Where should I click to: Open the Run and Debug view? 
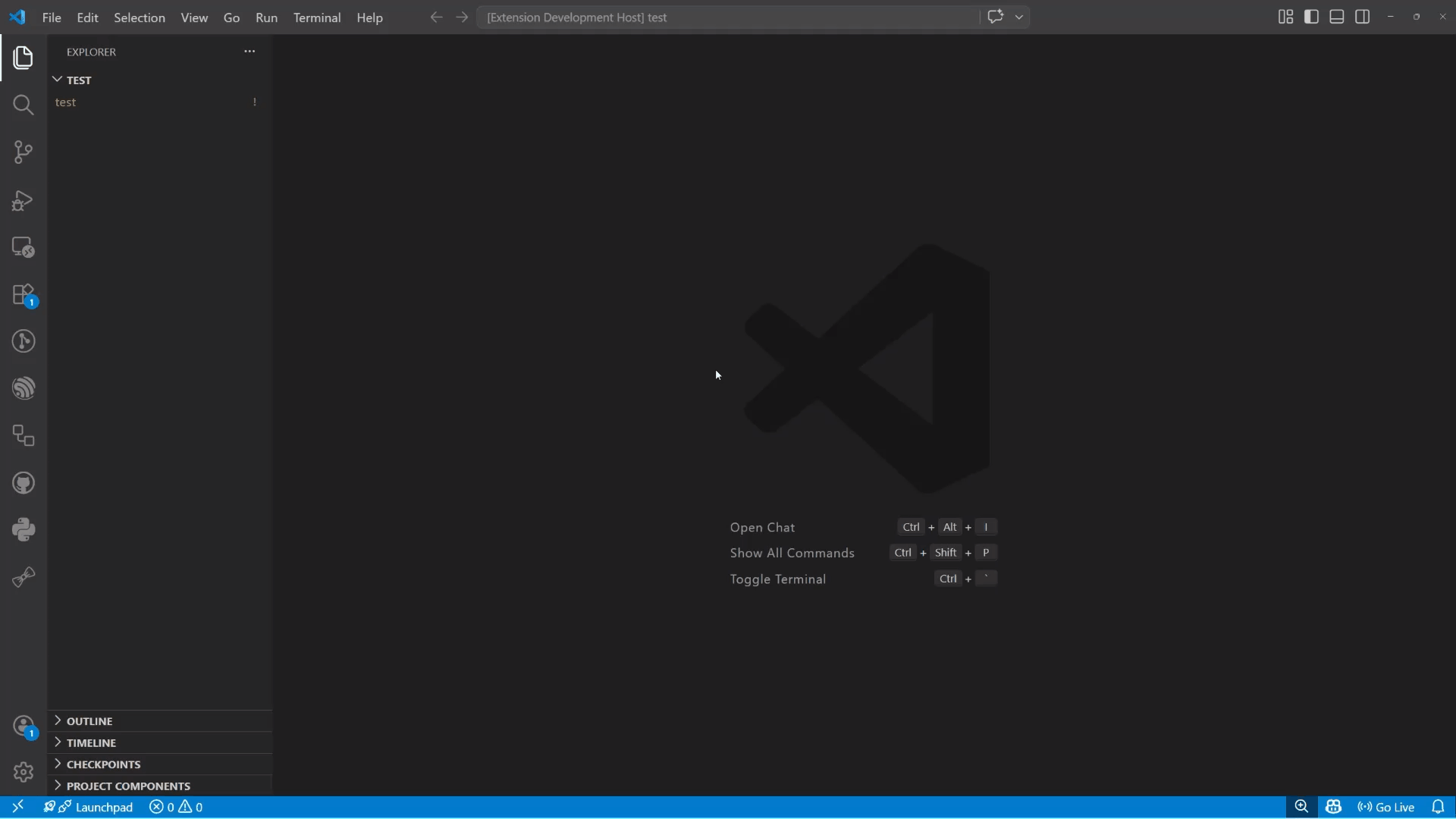24,200
